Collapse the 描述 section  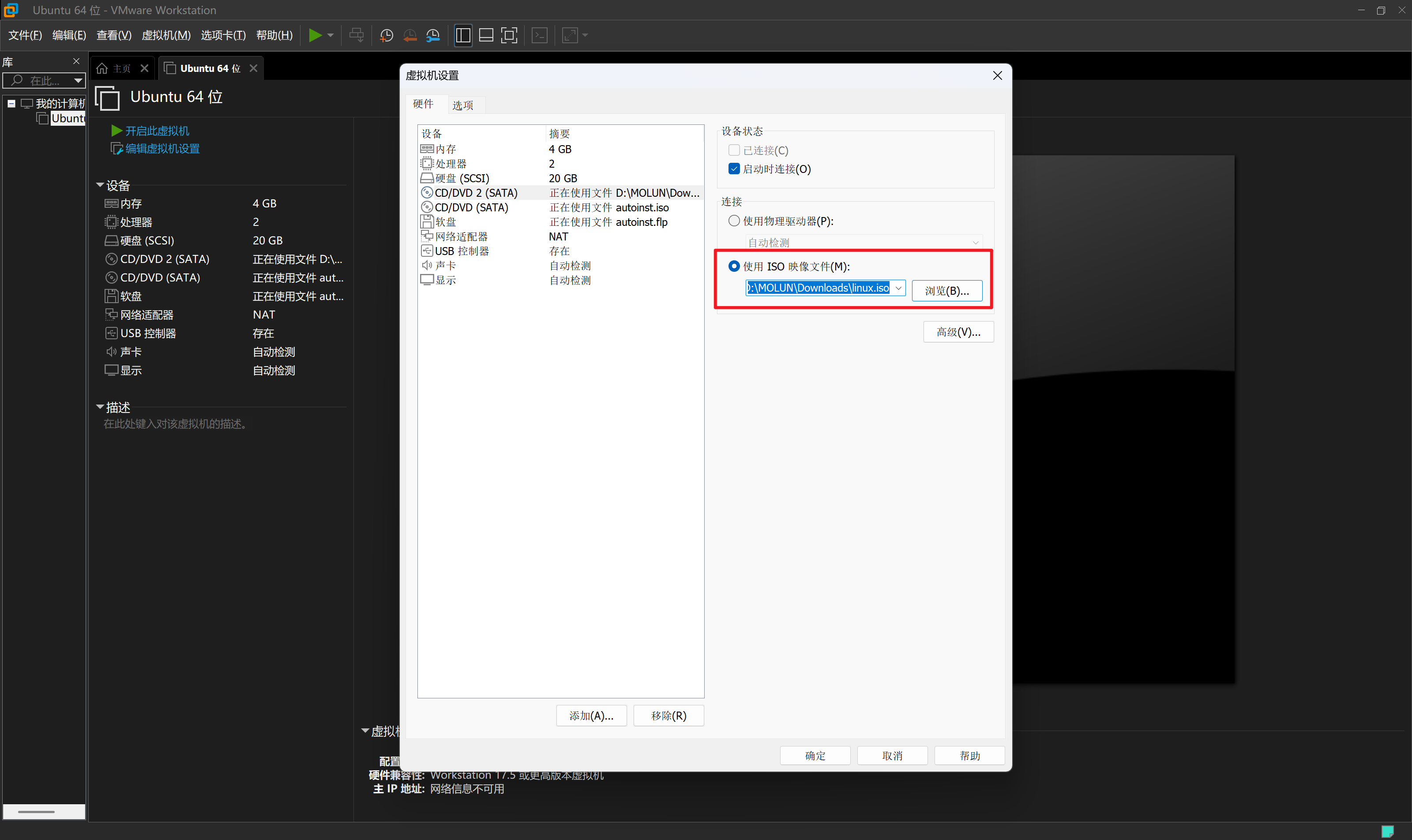tap(100, 407)
